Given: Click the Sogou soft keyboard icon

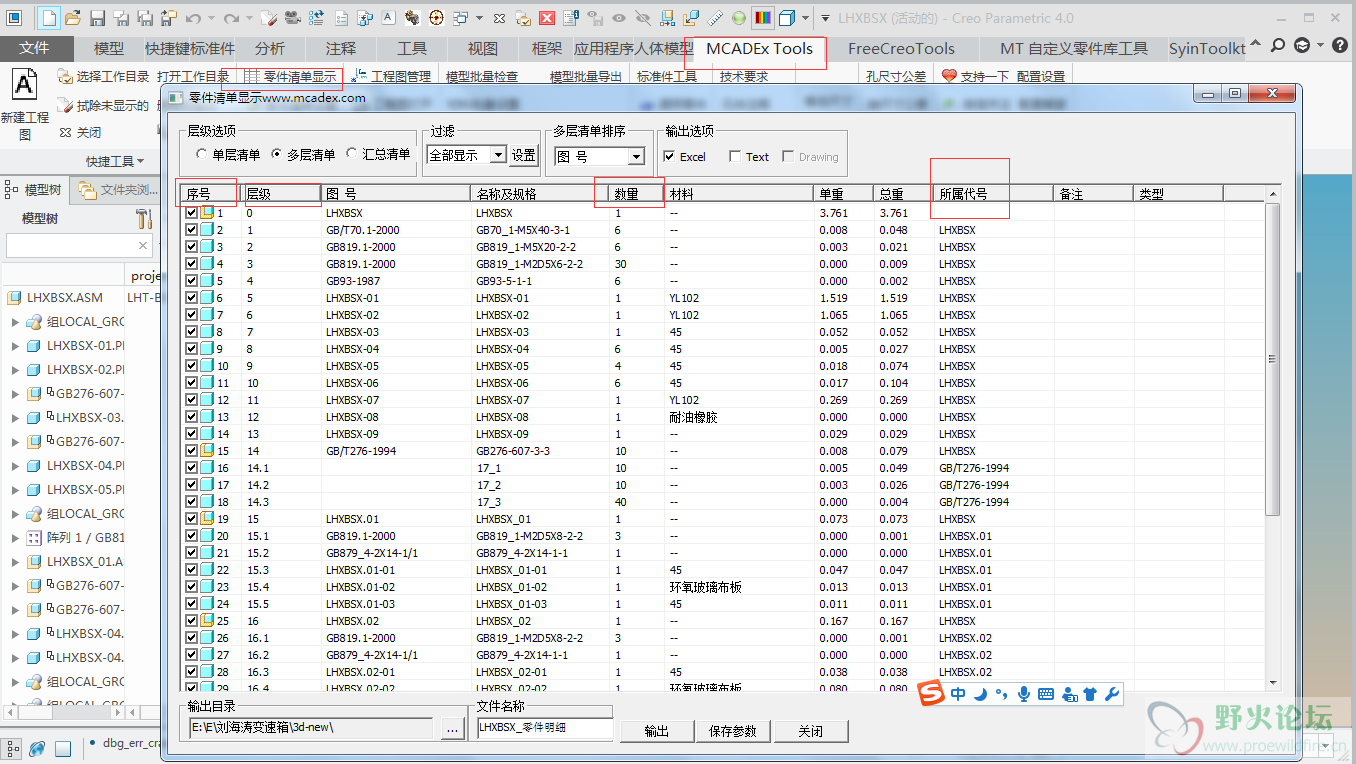Looking at the screenshot, I should (x=1046, y=694).
